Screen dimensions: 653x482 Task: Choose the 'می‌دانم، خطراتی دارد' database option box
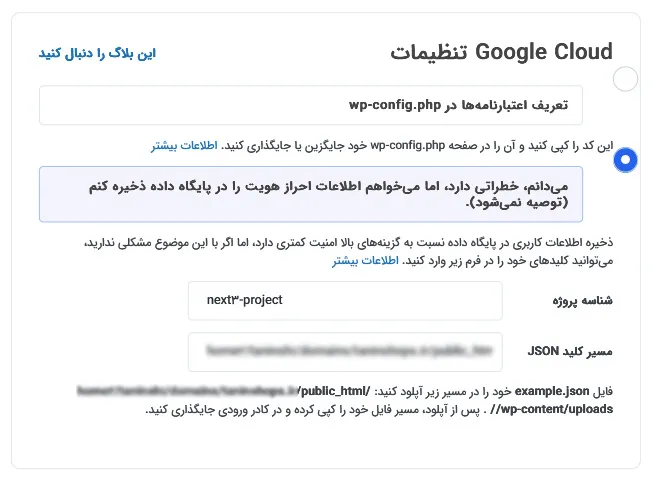pos(311,194)
